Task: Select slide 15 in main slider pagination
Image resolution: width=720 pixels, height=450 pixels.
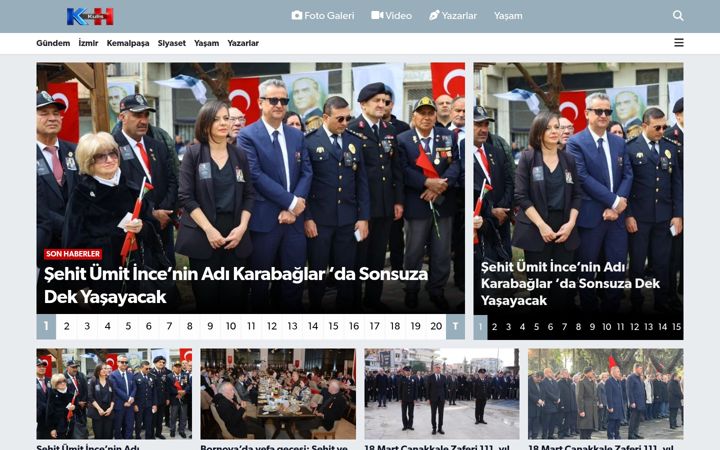Action: click(333, 326)
